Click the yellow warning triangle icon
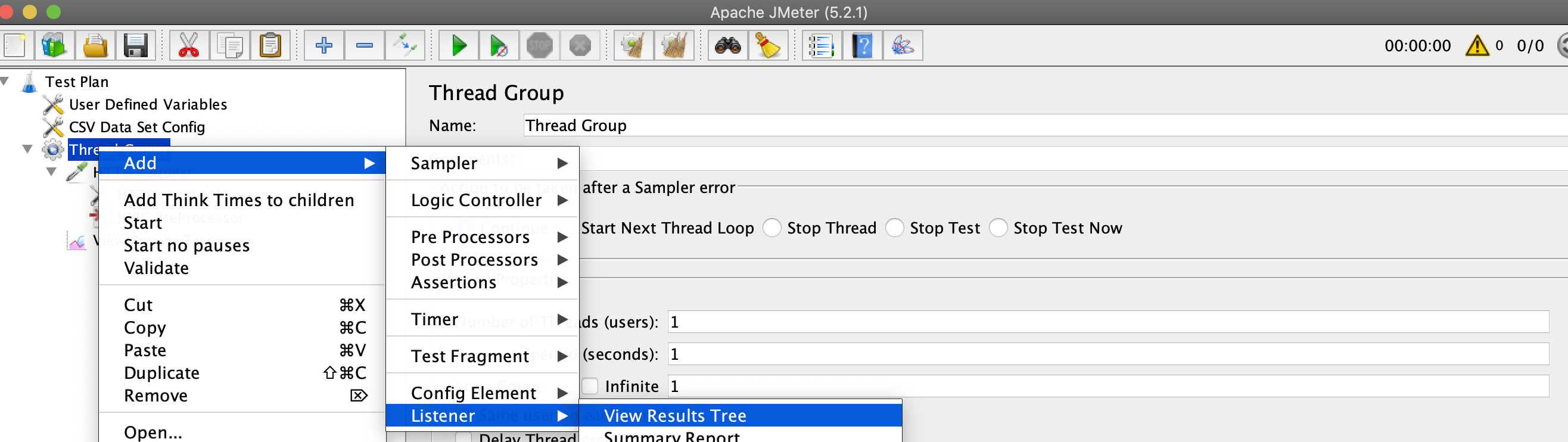Viewport: 1568px width, 442px height. 1477,46
